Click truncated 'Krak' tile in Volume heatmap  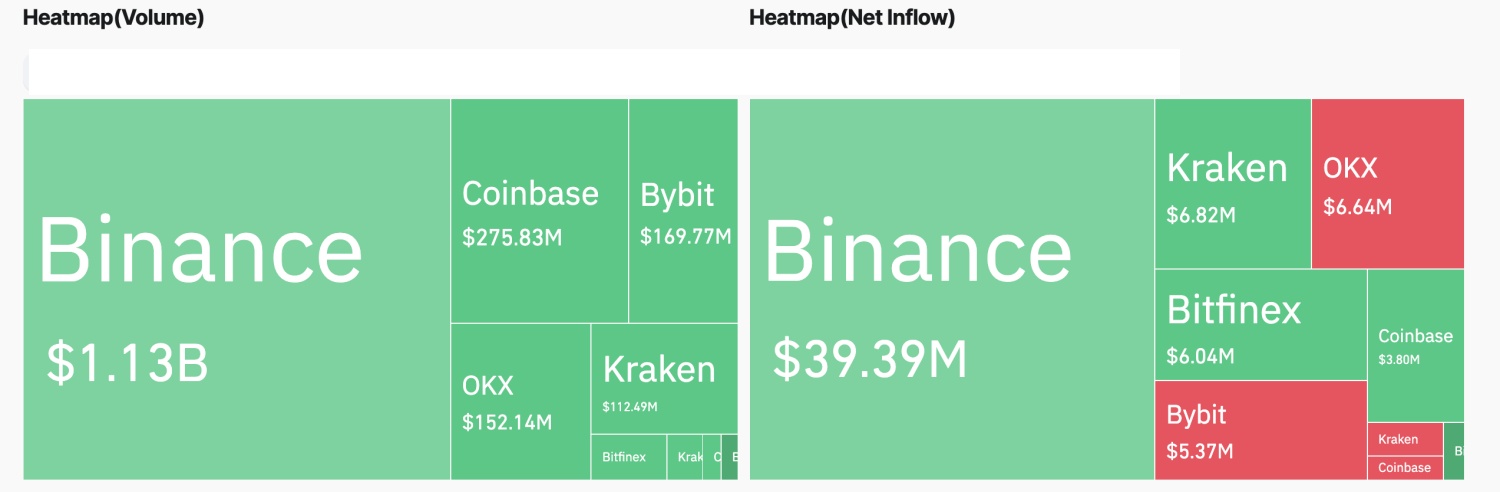pyautogui.click(x=685, y=457)
